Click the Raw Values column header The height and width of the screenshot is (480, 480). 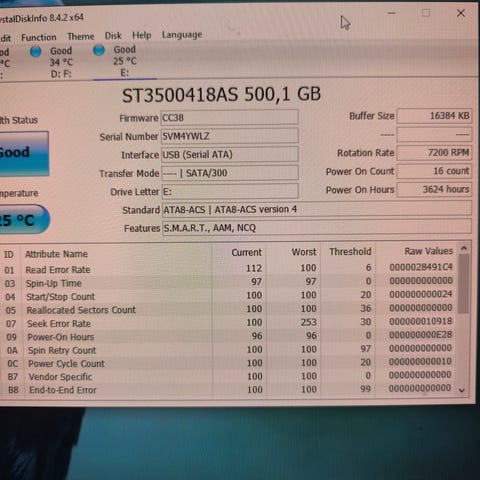click(429, 251)
